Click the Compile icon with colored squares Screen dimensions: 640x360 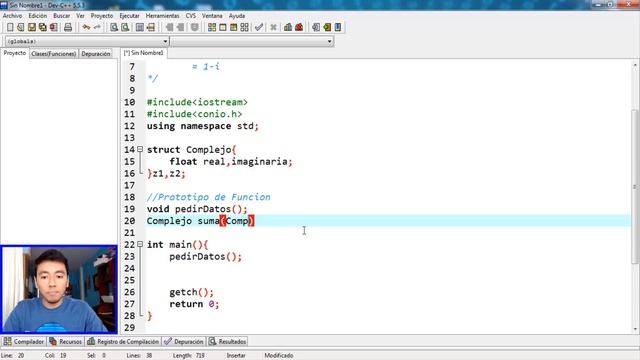coord(212,27)
